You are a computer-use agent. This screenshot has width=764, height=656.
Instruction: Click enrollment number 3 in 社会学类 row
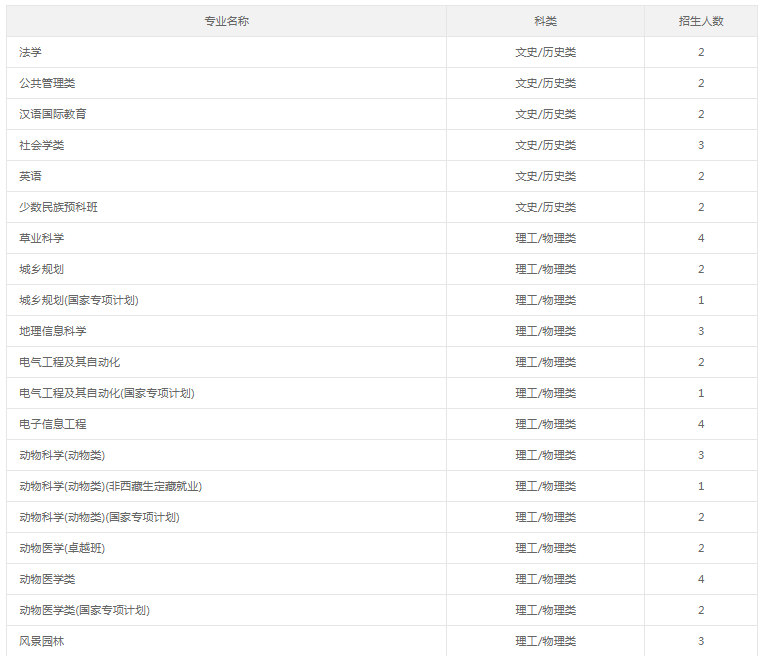pos(701,145)
